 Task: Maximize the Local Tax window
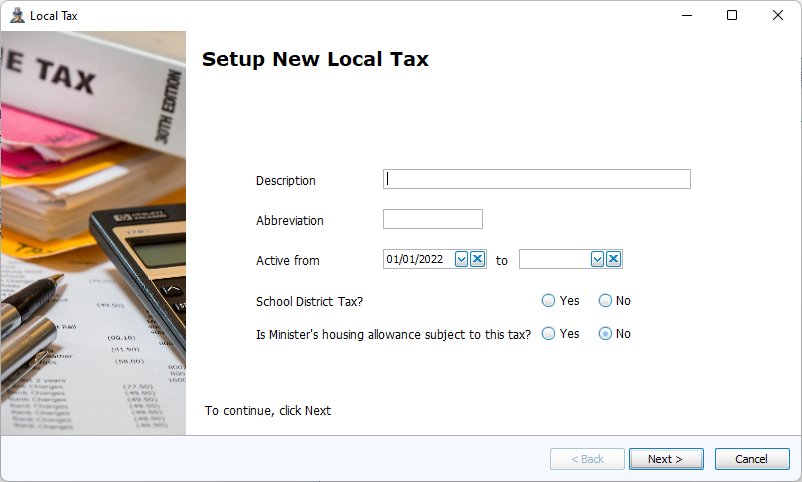732,15
